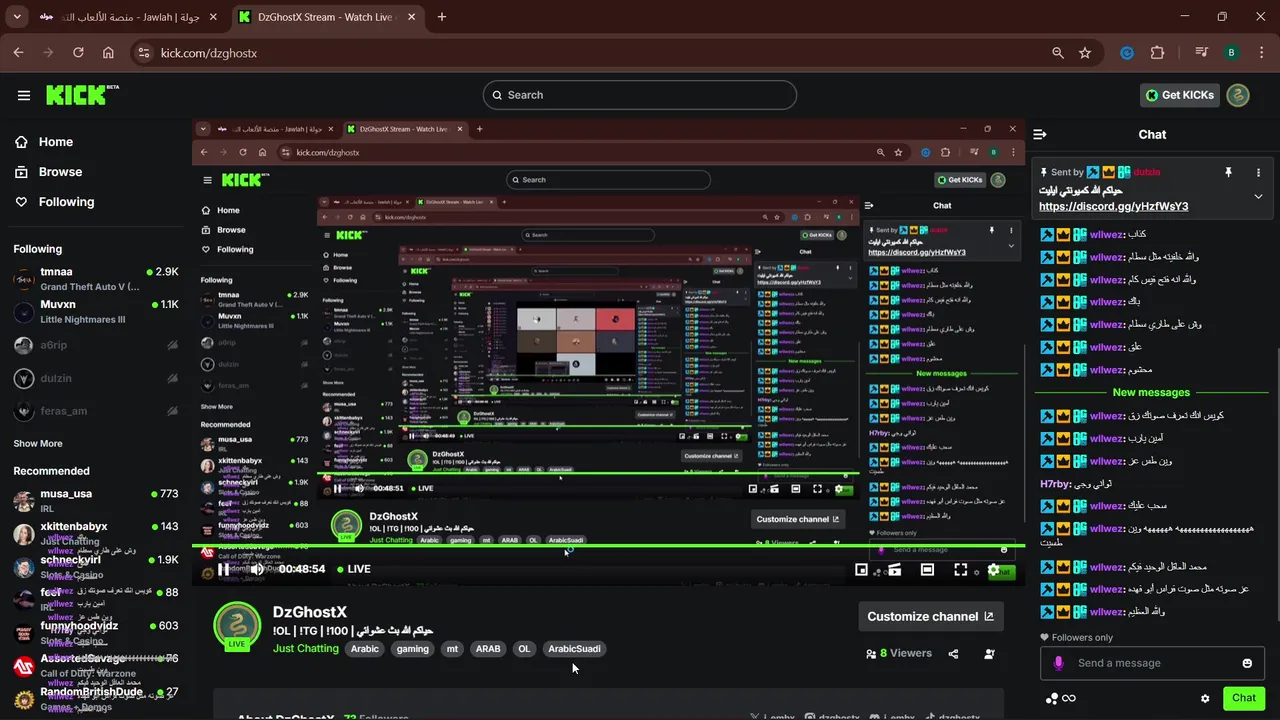Share the DzGhostX stream
1280x720 pixels.
[x=953, y=654]
